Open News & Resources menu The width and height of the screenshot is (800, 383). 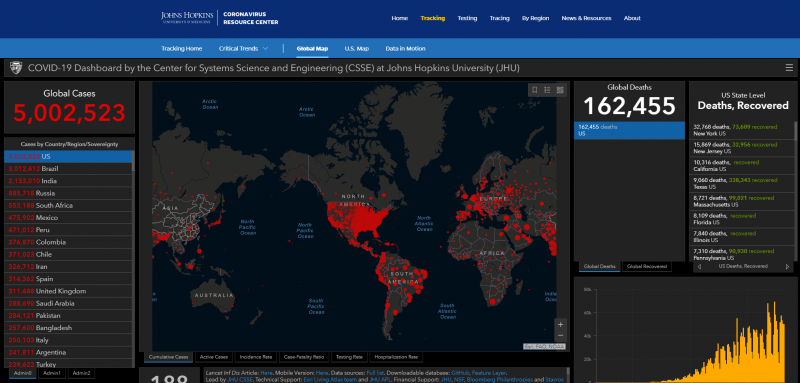coord(586,18)
